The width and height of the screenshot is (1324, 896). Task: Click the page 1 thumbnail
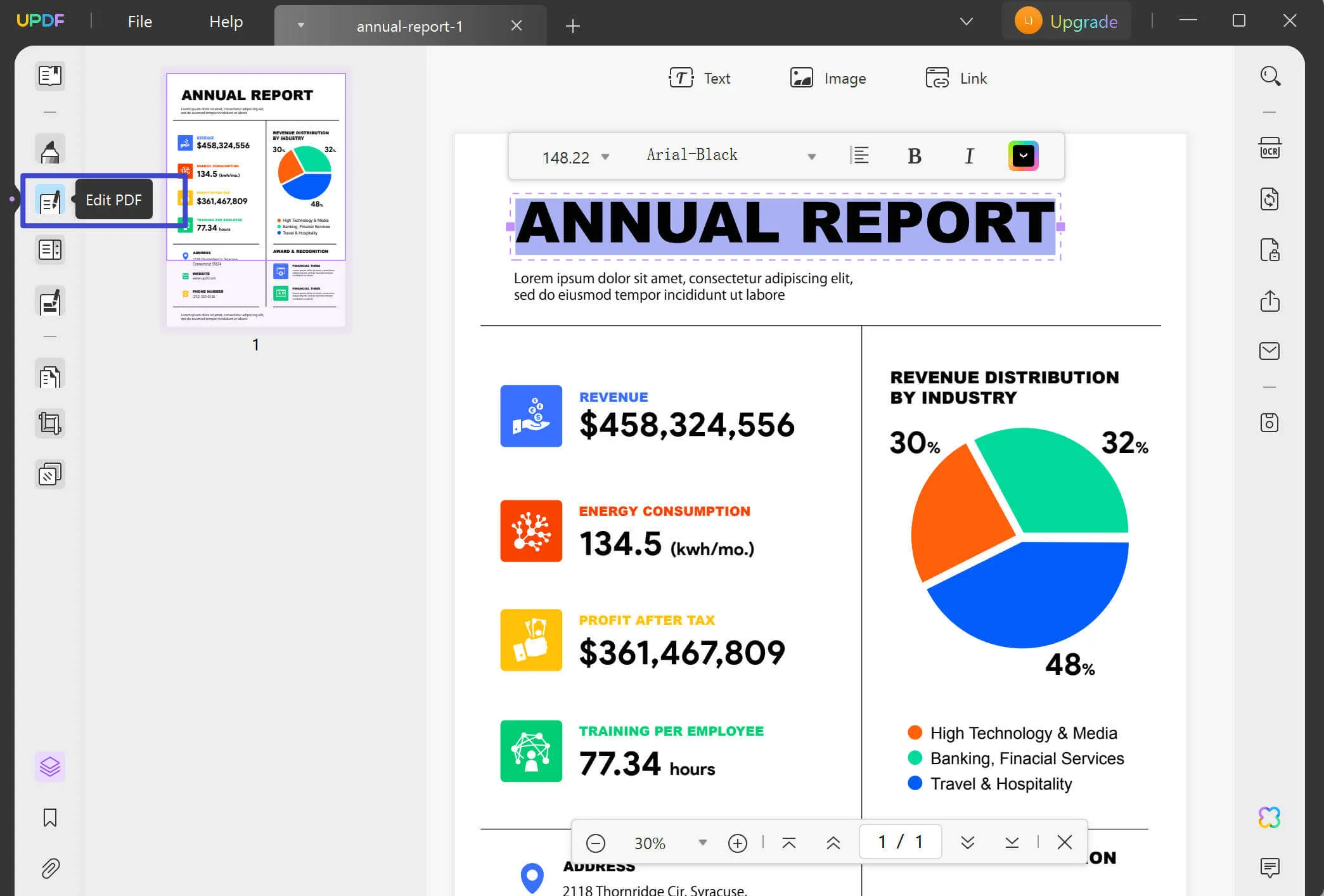[x=256, y=199]
